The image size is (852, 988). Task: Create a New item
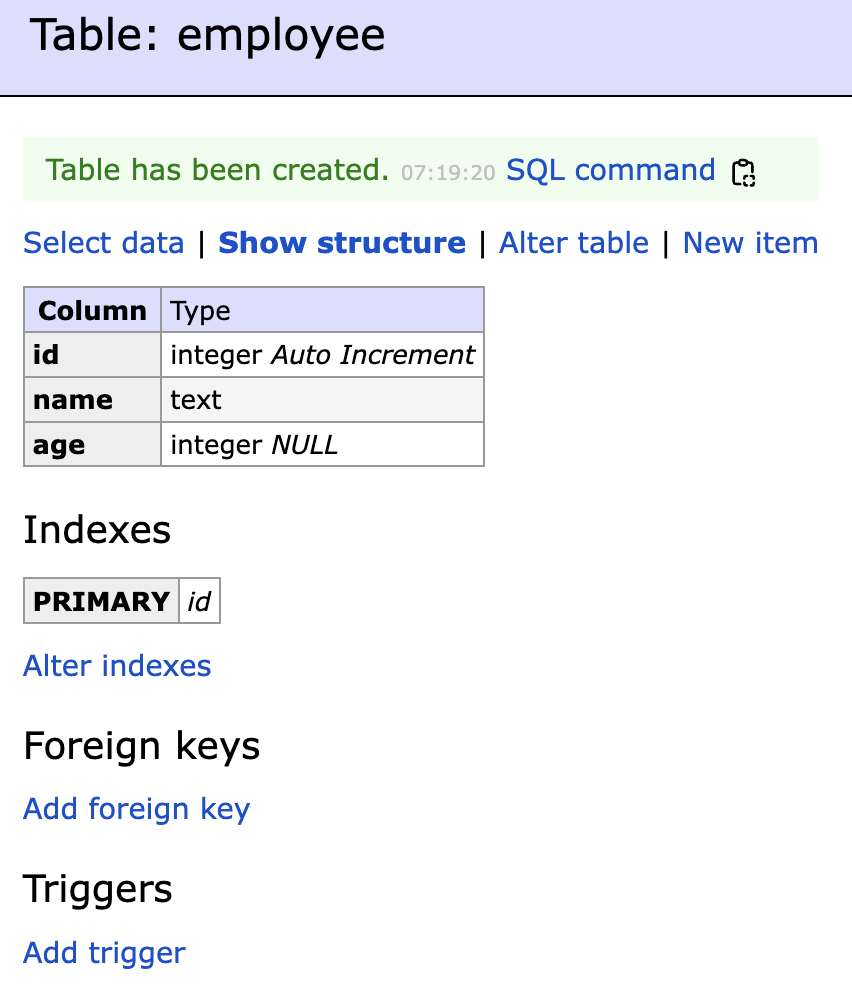click(750, 243)
